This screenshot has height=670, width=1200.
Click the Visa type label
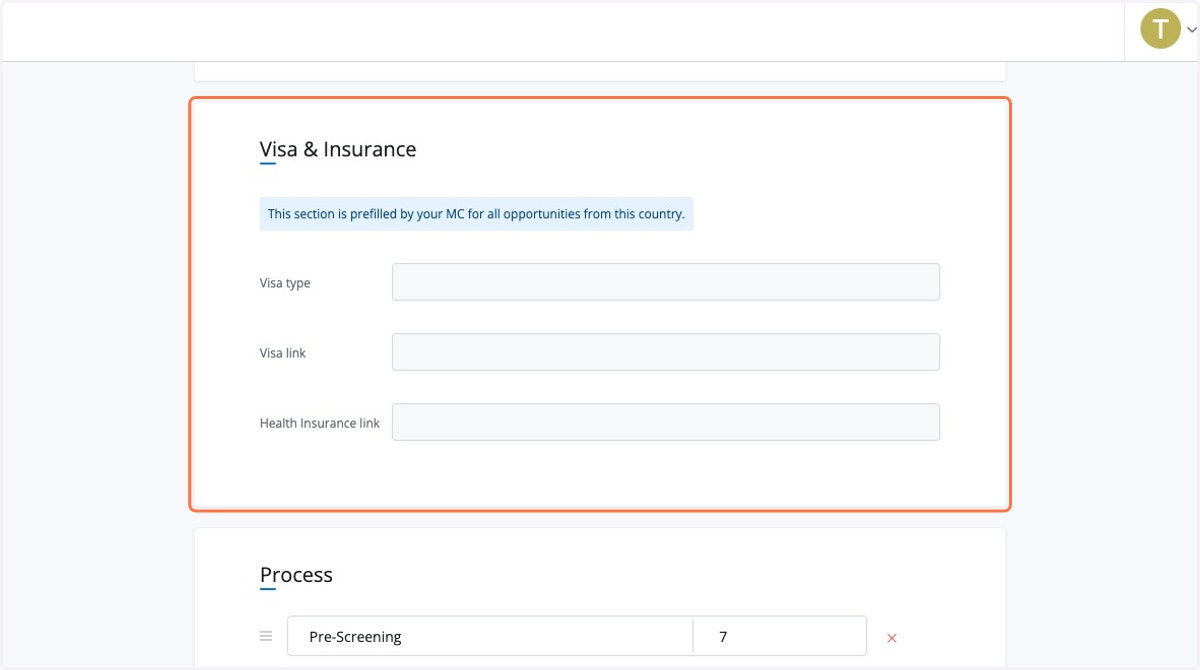285,283
